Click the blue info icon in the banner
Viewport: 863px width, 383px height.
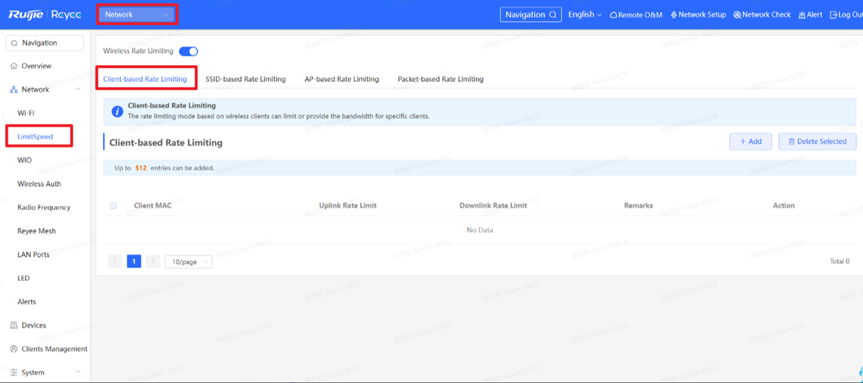[117, 111]
